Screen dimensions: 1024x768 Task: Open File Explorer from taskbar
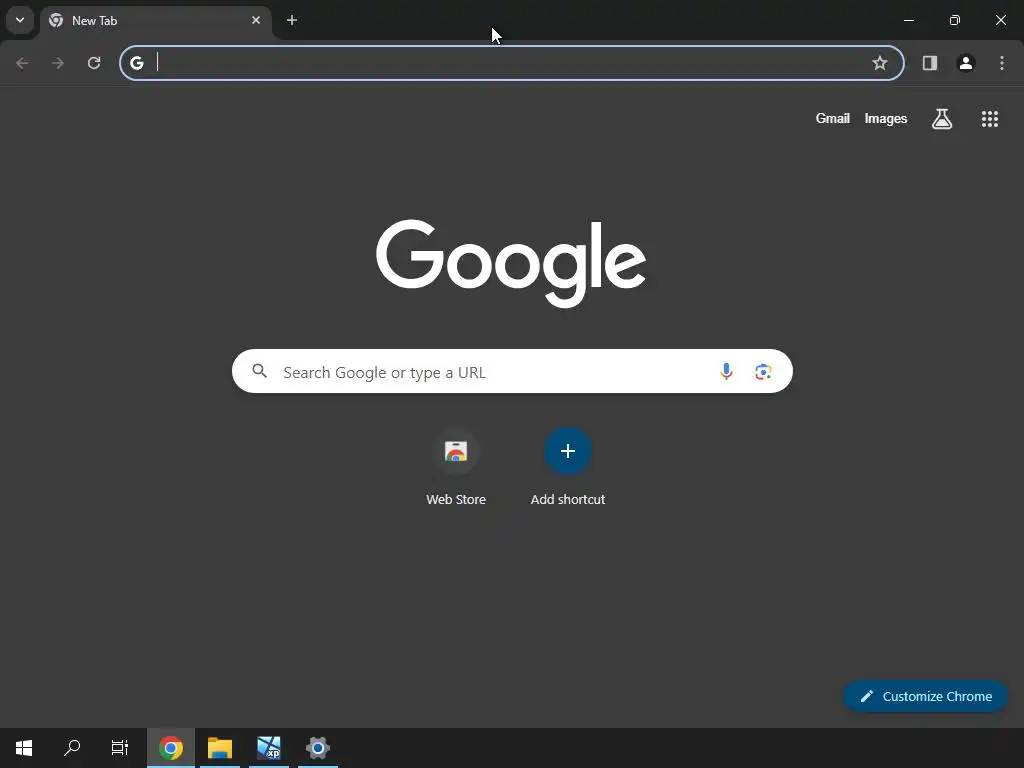(x=220, y=748)
